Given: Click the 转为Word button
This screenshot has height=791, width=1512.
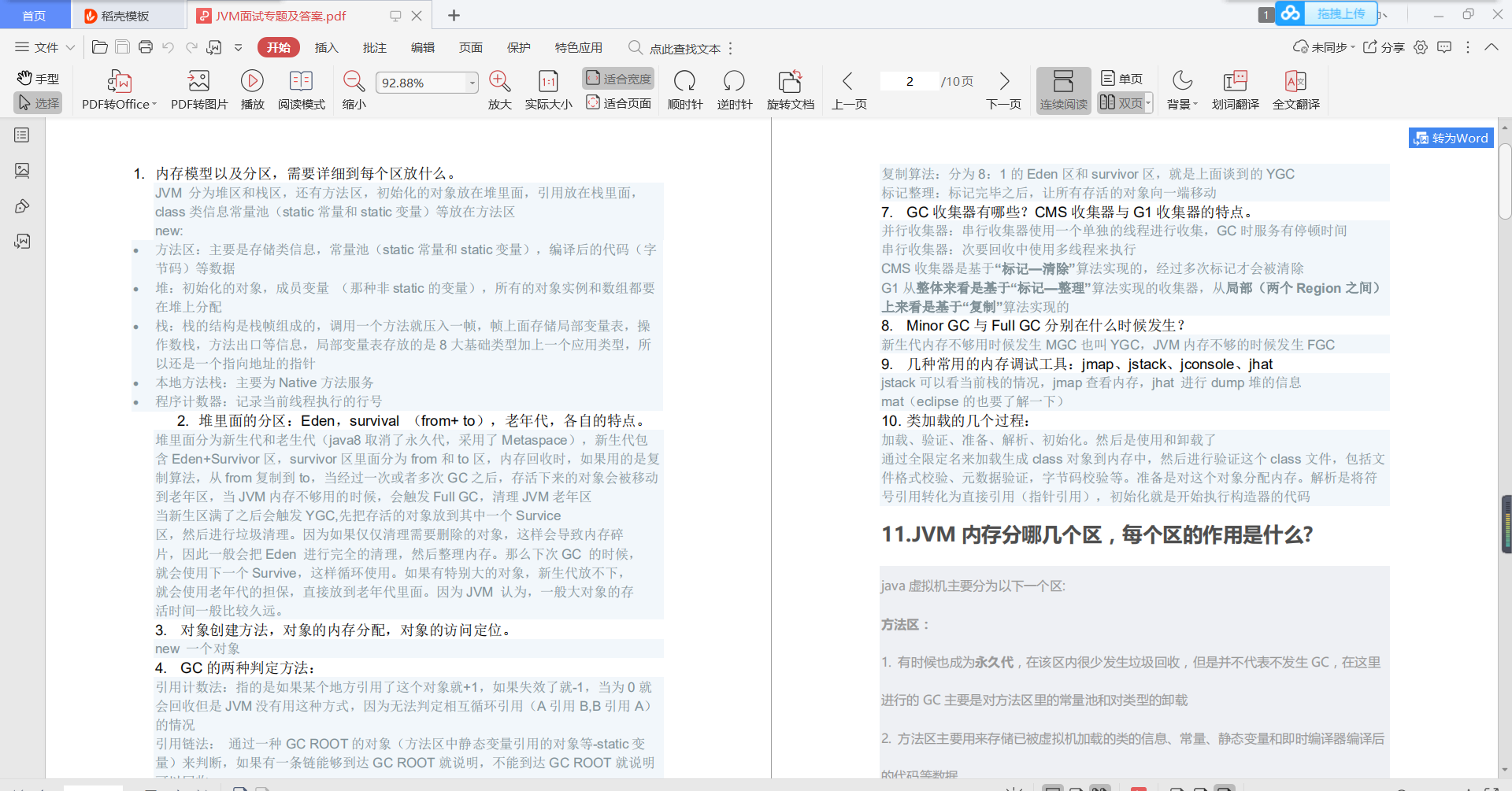Looking at the screenshot, I should coord(1451,138).
